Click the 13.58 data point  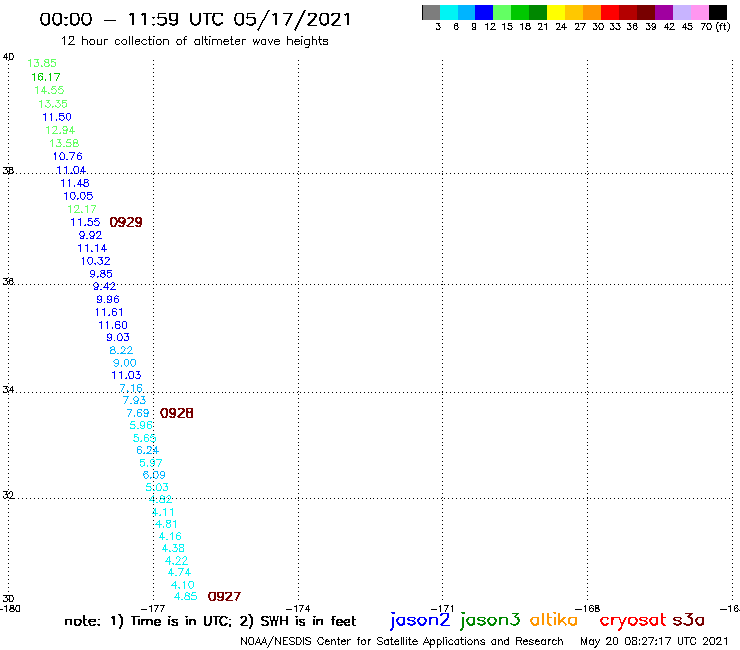[x=64, y=143]
